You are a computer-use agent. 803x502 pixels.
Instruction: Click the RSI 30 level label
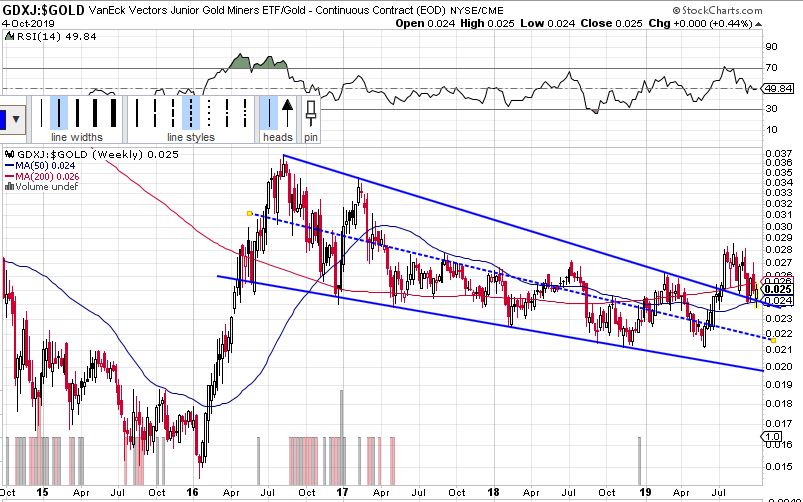(771, 109)
